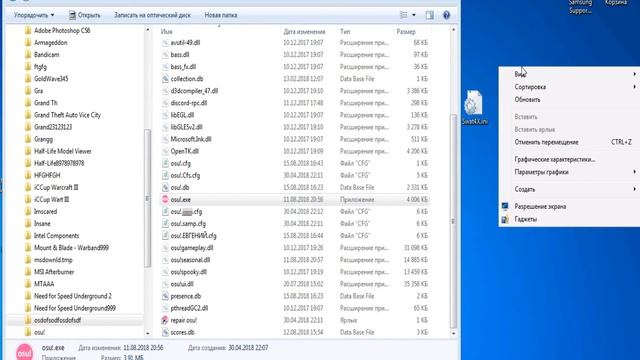Select Swat4X.ini desktop file icon
The width and height of the screenshot is (640, 360).
point(474,107)
